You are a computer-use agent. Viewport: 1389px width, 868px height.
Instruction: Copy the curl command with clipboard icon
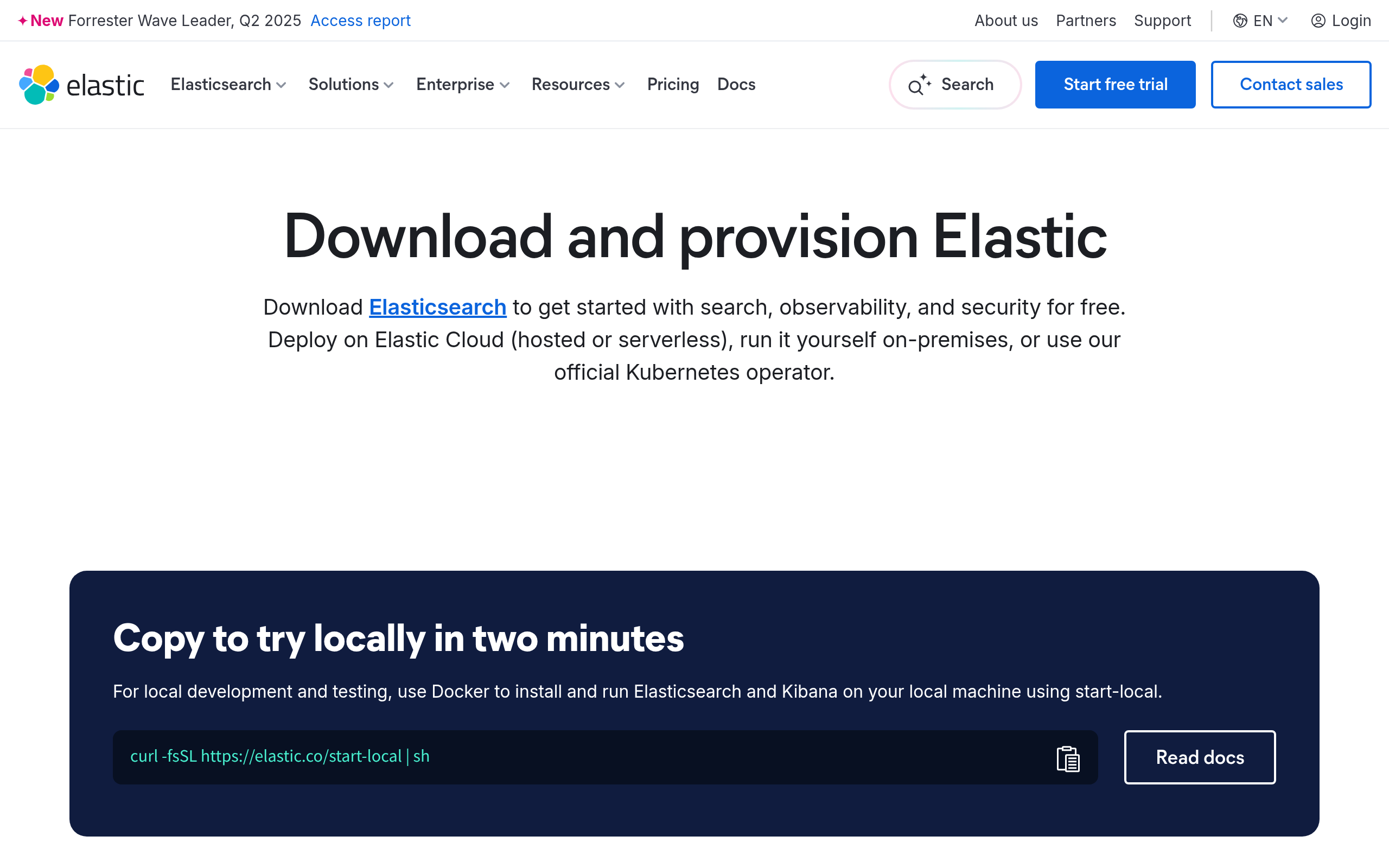click(x=1068, y=758)
